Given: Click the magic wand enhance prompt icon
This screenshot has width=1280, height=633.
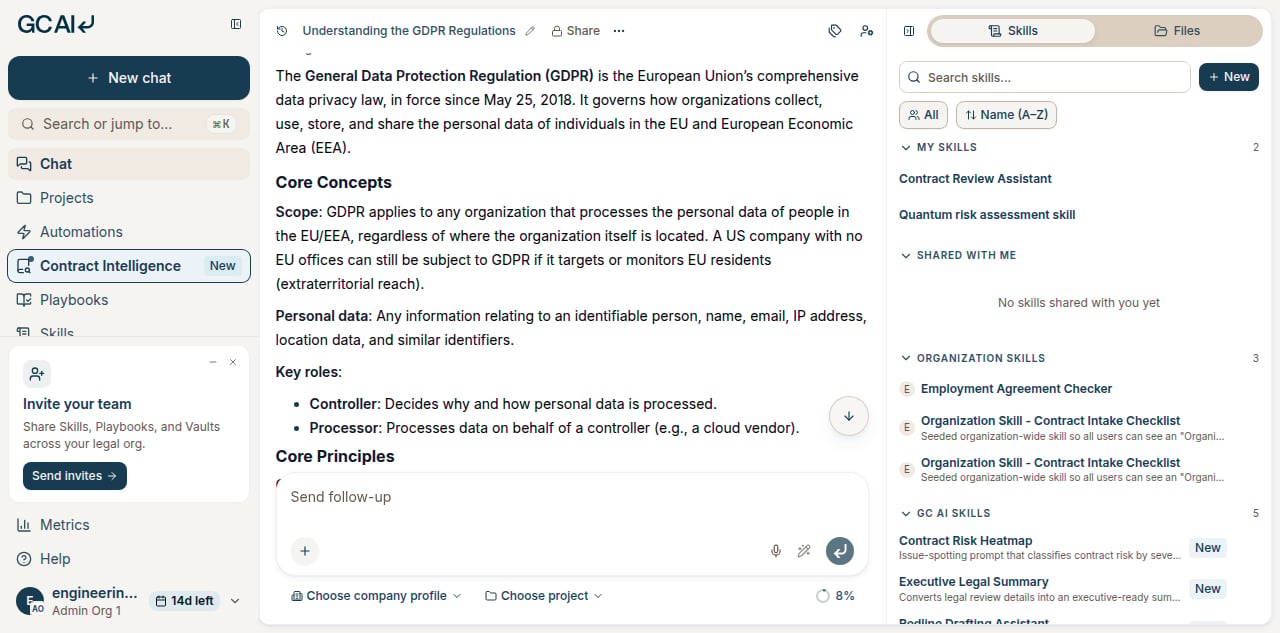Looking at the screenshot, I should pyautogui.click(x=803, y=551).
